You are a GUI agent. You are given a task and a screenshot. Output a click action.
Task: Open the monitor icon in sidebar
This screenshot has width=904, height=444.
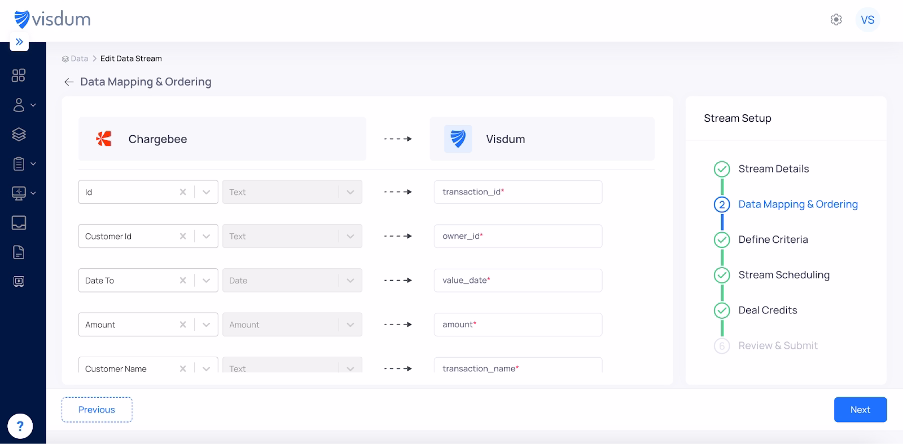click(19, 193)
